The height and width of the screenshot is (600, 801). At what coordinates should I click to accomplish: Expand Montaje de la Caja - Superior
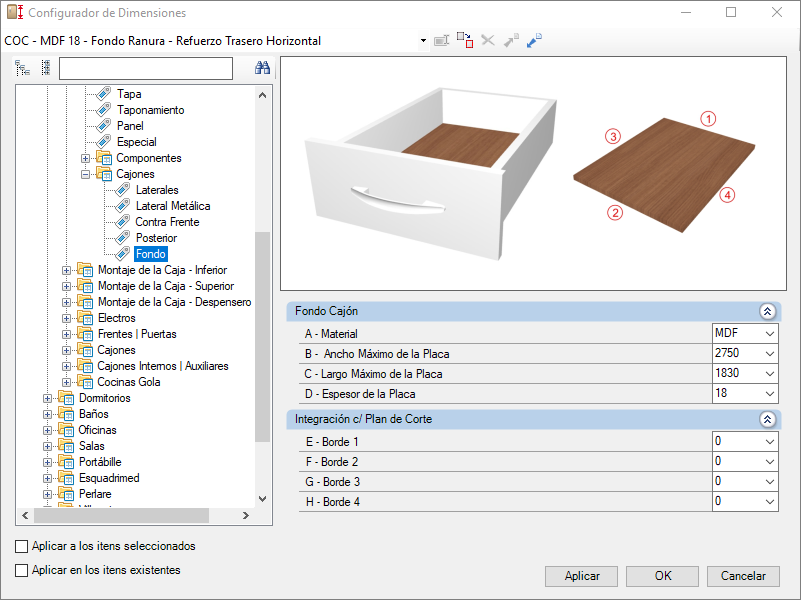pos(66,286)
